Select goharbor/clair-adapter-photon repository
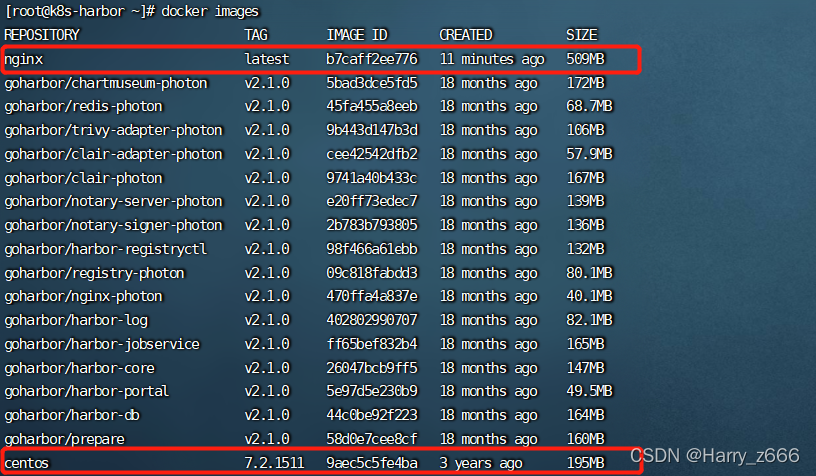The width and height of the screenshot is (816, 476). [x=113, y=155]
